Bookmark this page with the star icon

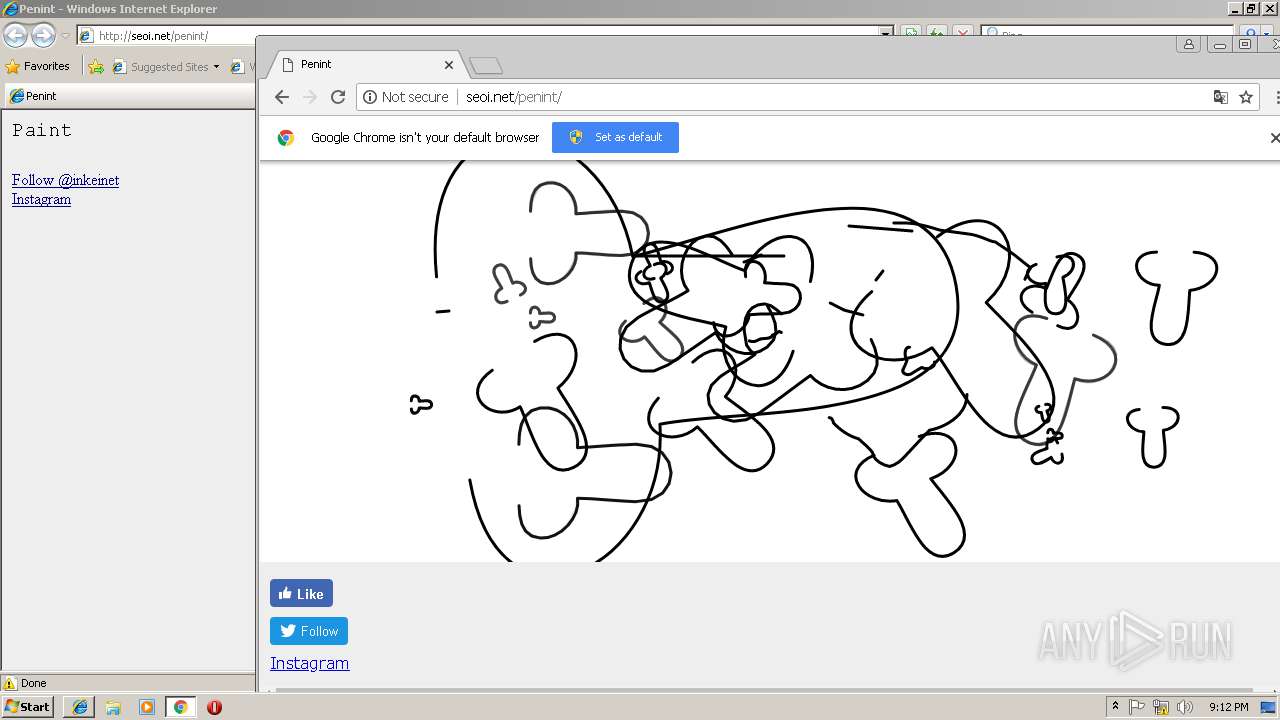[x=1246, y=97]
